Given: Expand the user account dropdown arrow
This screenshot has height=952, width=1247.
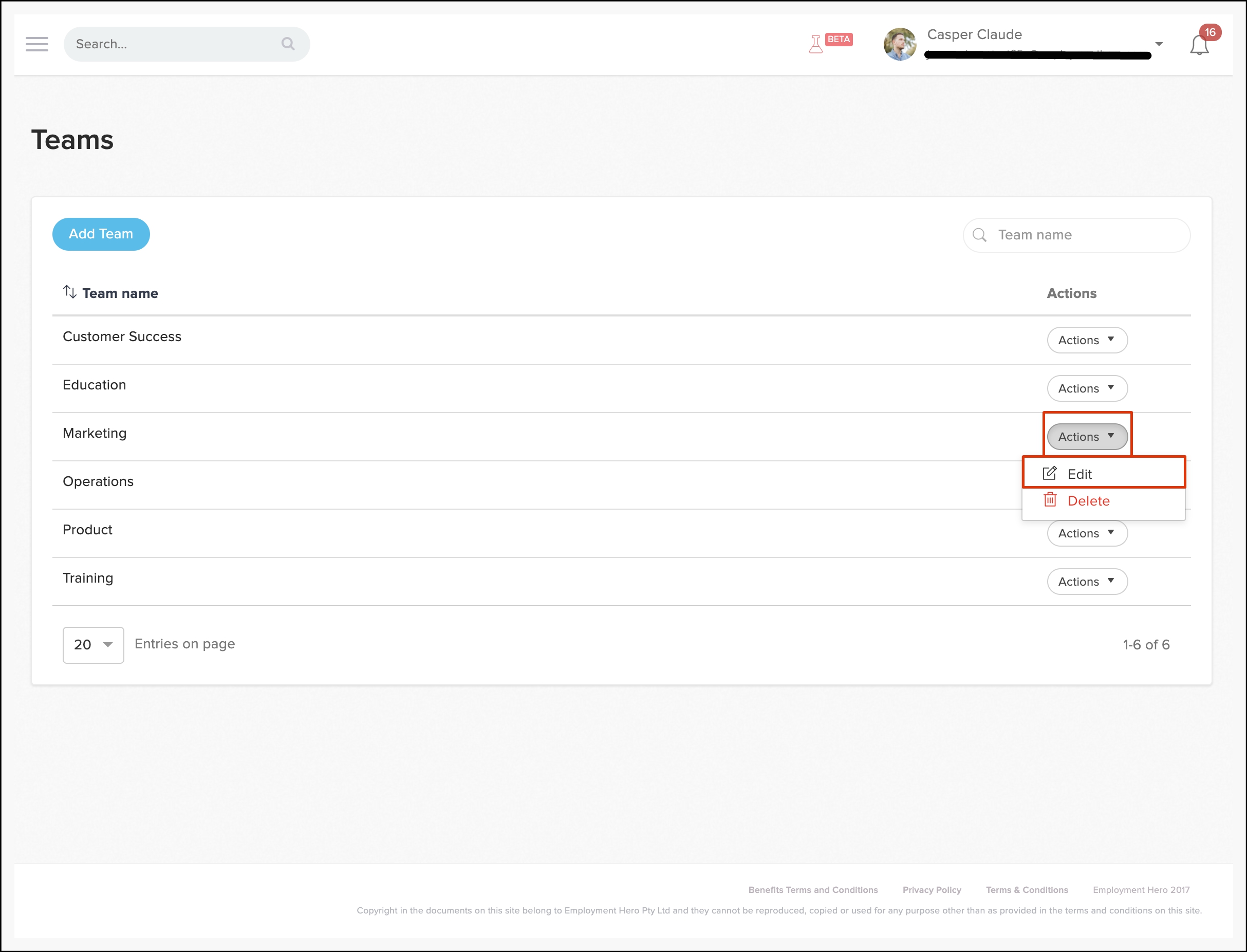Looking at the screenshot, I should (x=1159, y=44).
